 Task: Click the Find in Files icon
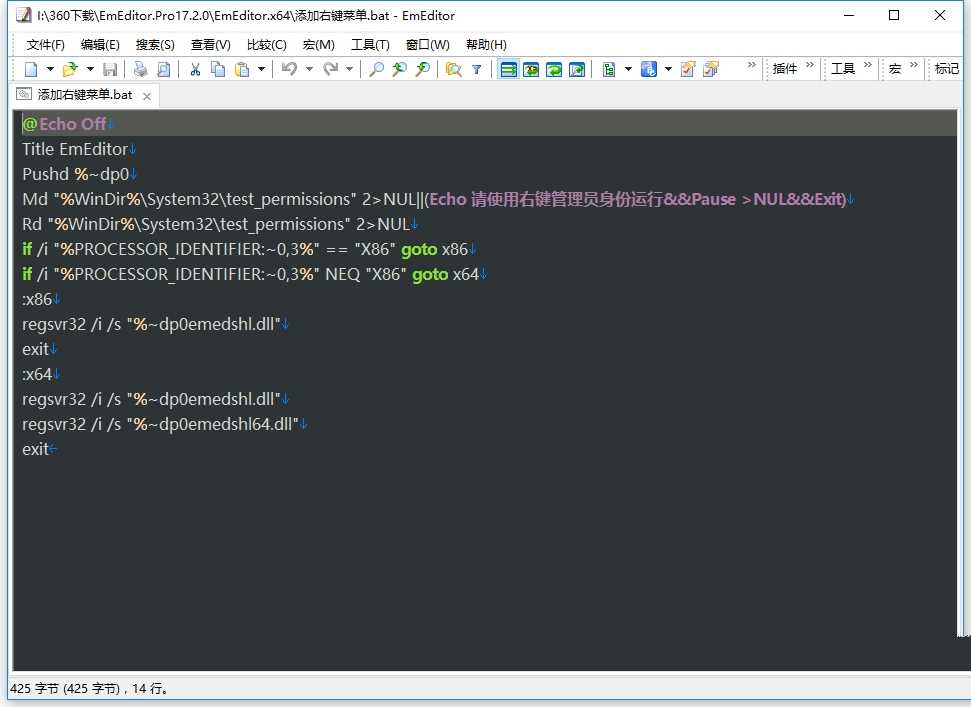pos(453,69)
